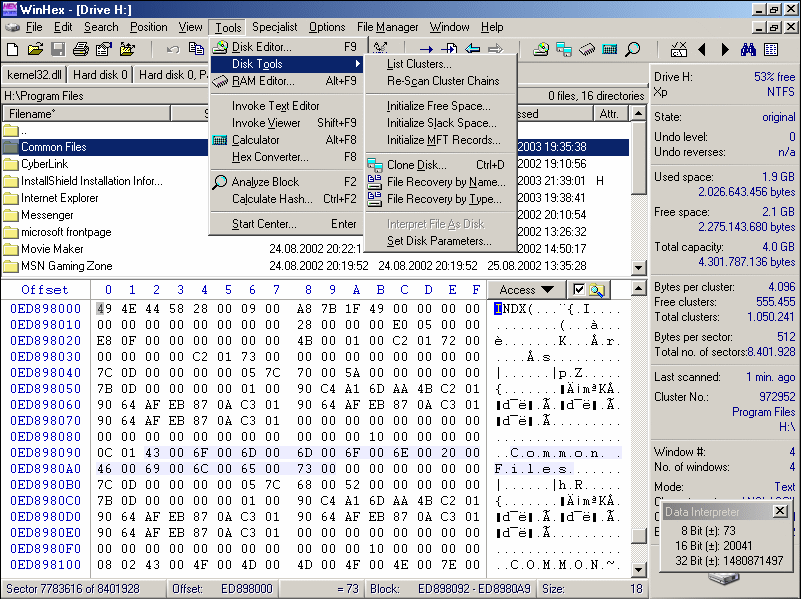
Task: Click the Save toolbar icon
Action: [57, 52]
